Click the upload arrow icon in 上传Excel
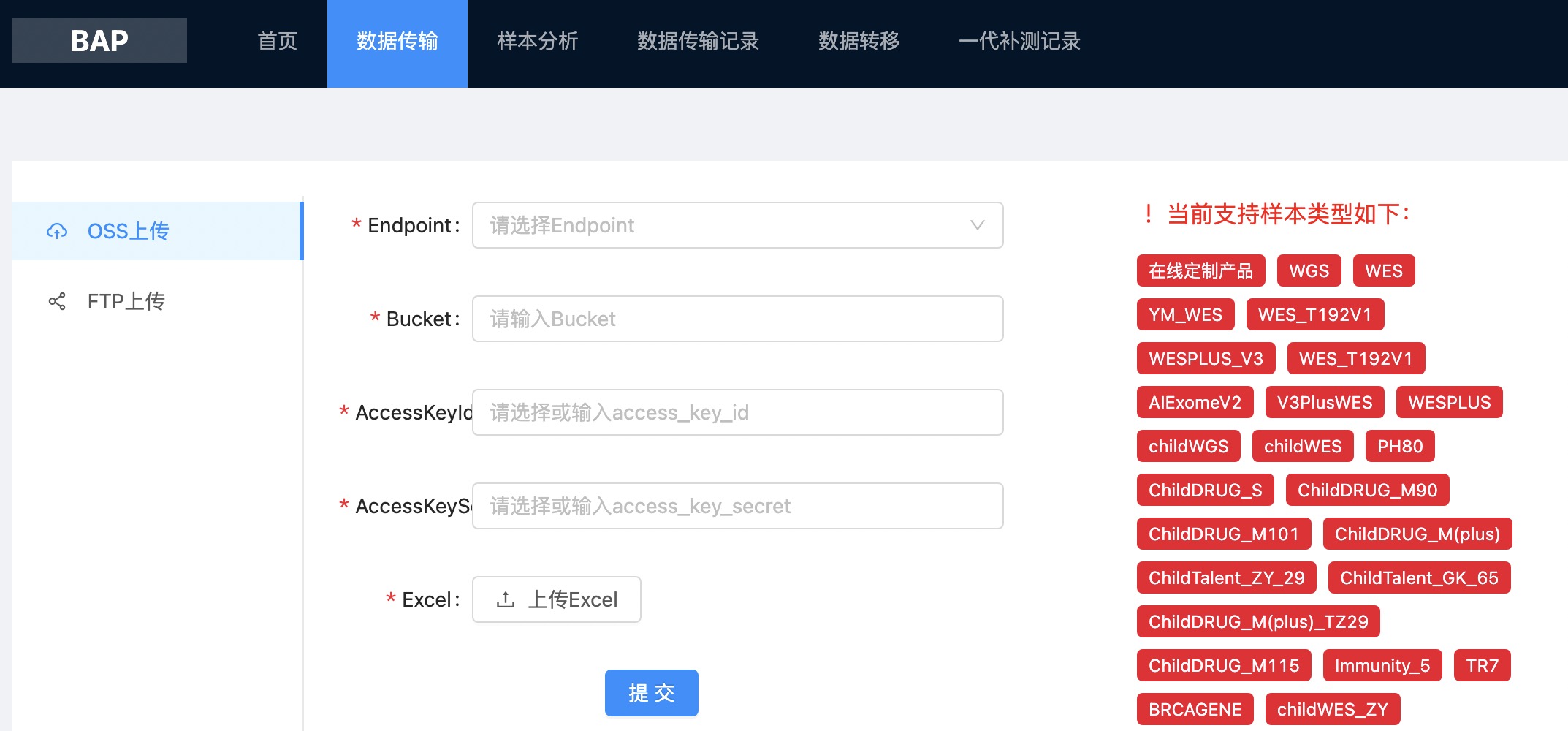The image size is (1568, 731). coord(506,599)
